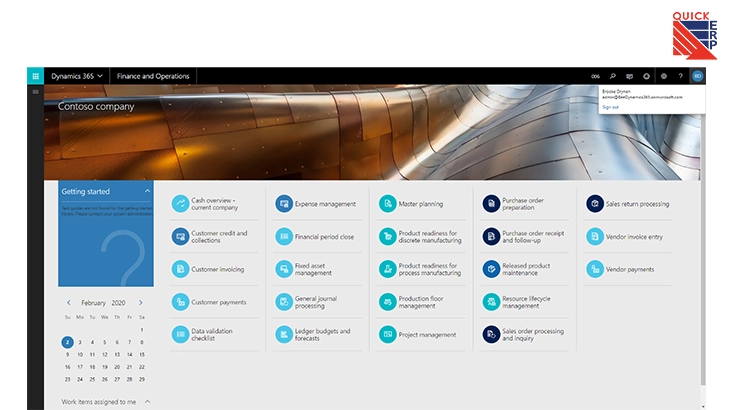Image resolution: width=729 pixels, height=410 pixels.
Task: Open the messages icon in top bar
Action: coord(629,76)
